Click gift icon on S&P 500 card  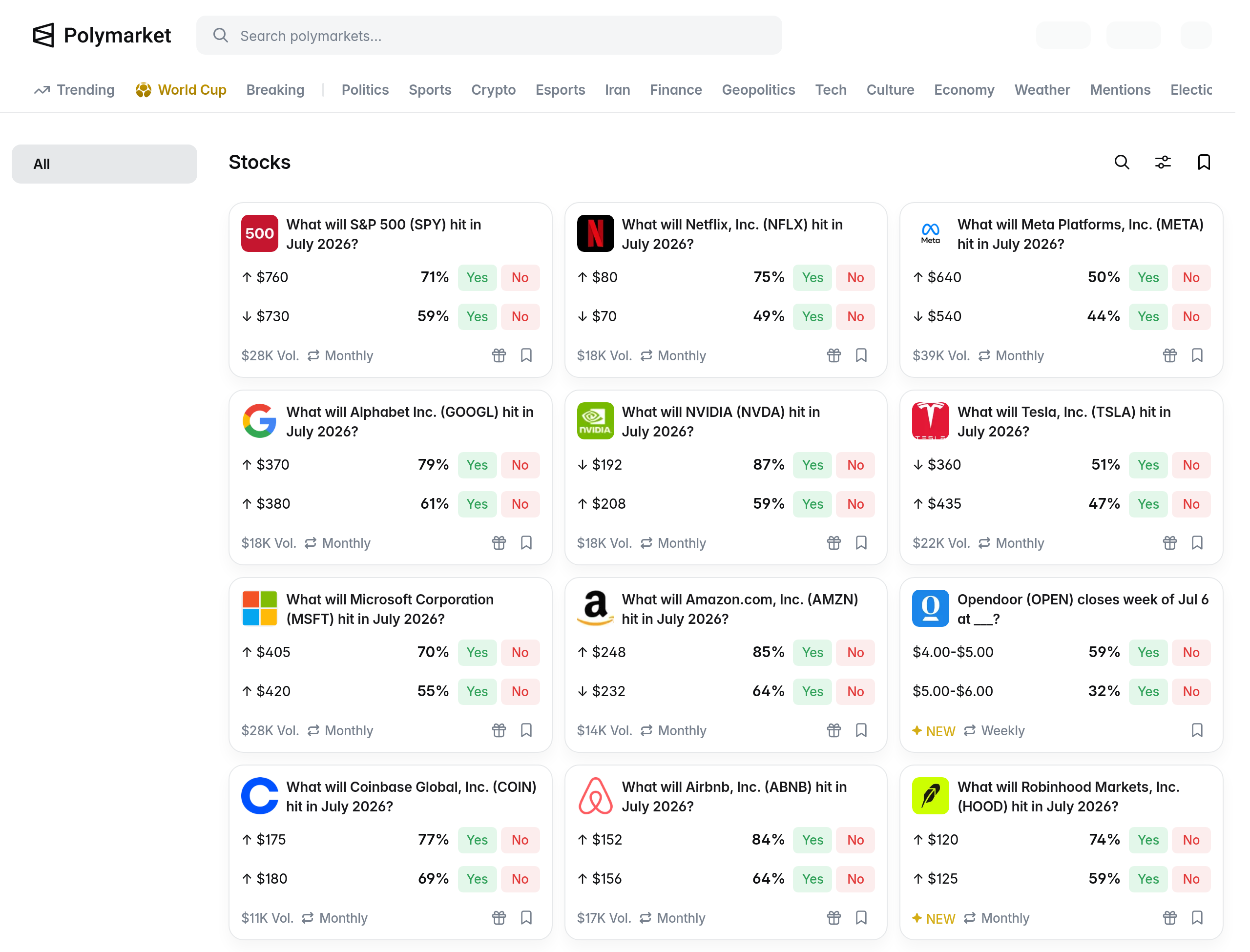(x=499, y=355)
